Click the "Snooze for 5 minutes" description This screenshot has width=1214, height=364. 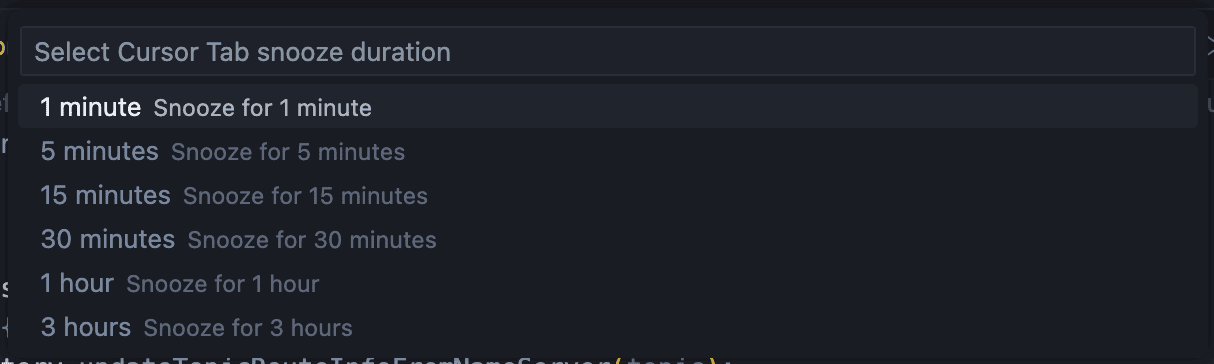(288, 152)
